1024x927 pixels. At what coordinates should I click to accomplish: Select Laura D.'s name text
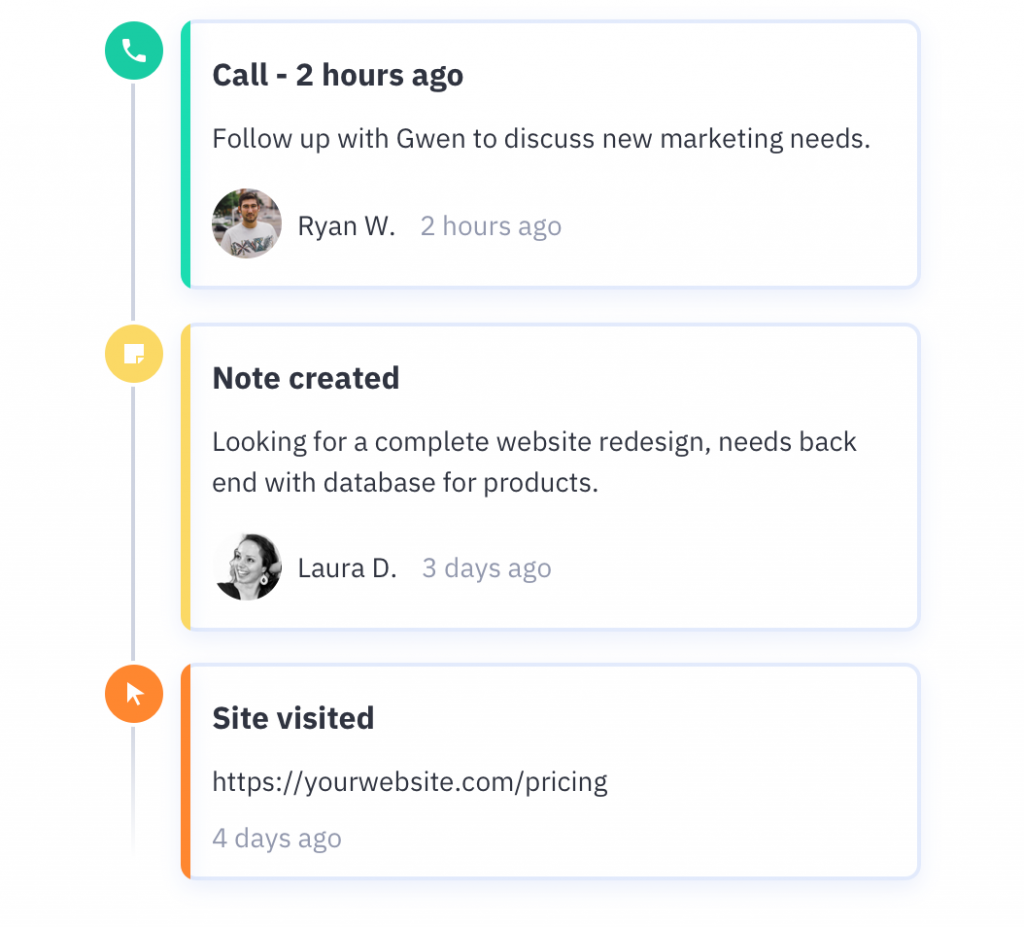(x=347, y=567)
